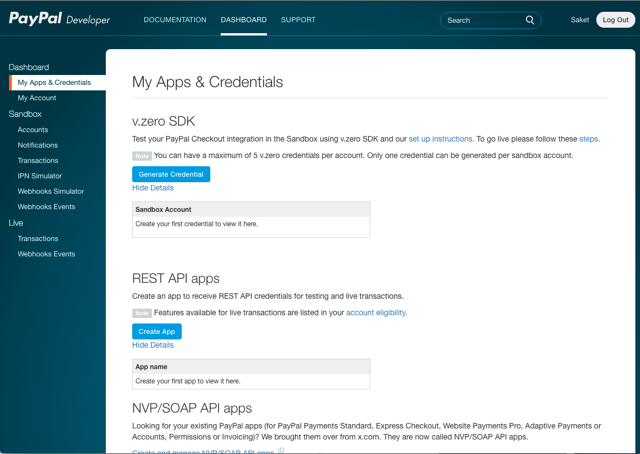Click the Saket username
The width and height of the screenshot is (640, 454).
coord(580,20)
